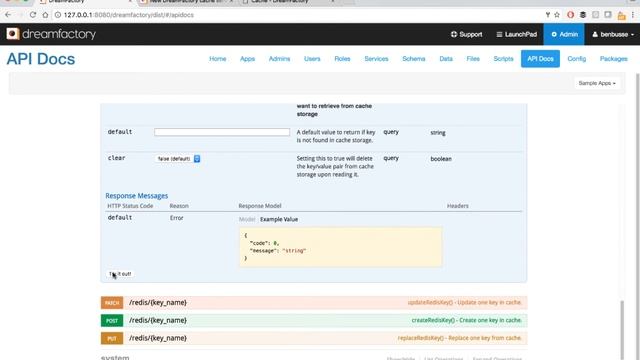This screenshot has width=640, height=360.
Task: Click the page vertical scrollbar
Action: [x=622, y=330]
